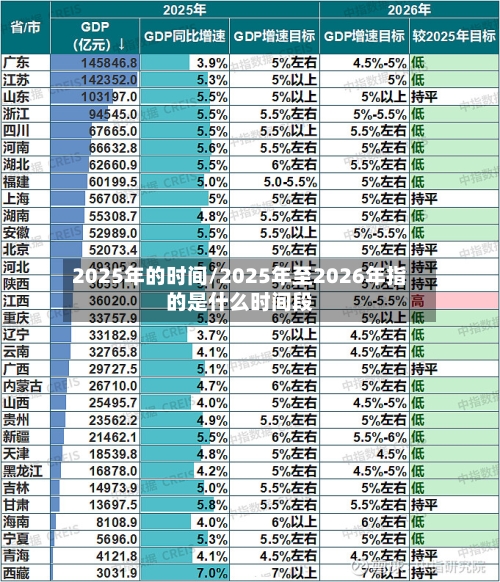Select the 江西 province cell
The width and height of the screenshot is (500, 582).
point(25,301)
